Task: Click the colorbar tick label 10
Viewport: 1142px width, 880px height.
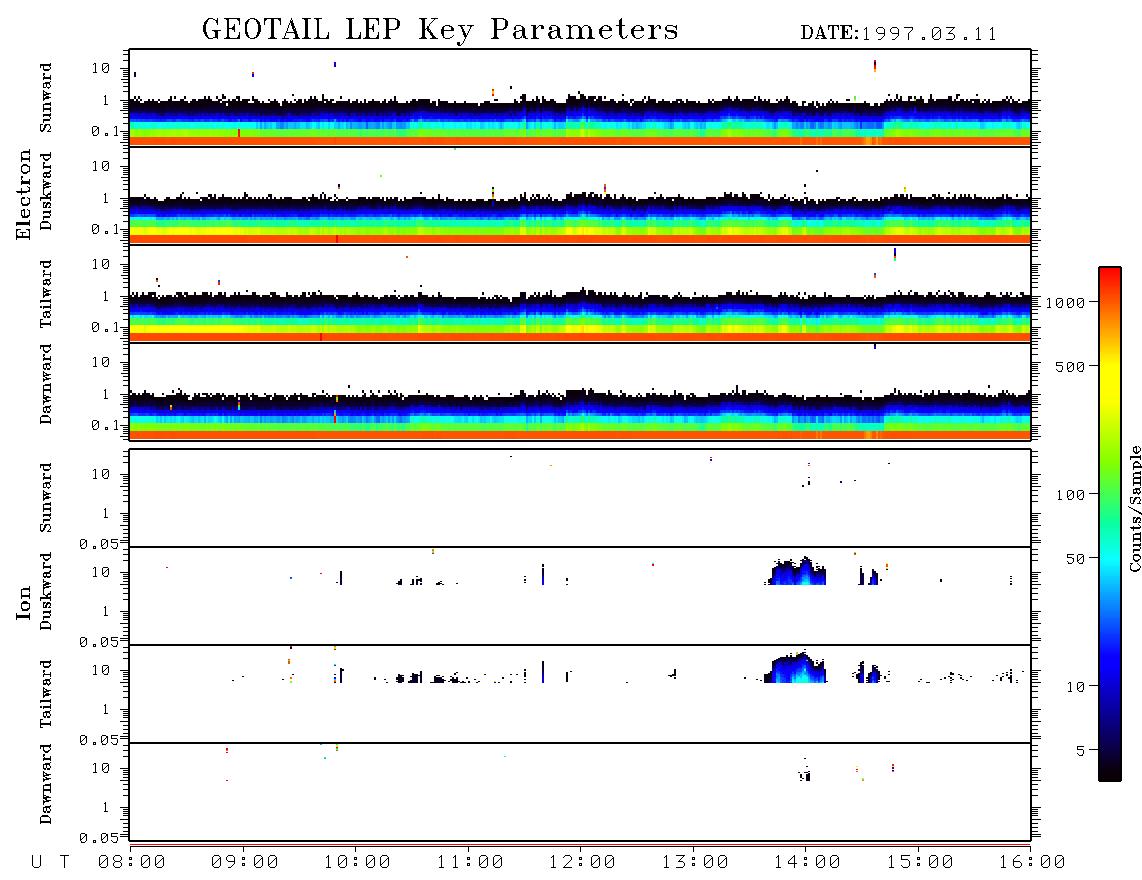Action: [x=1075, y=686]
